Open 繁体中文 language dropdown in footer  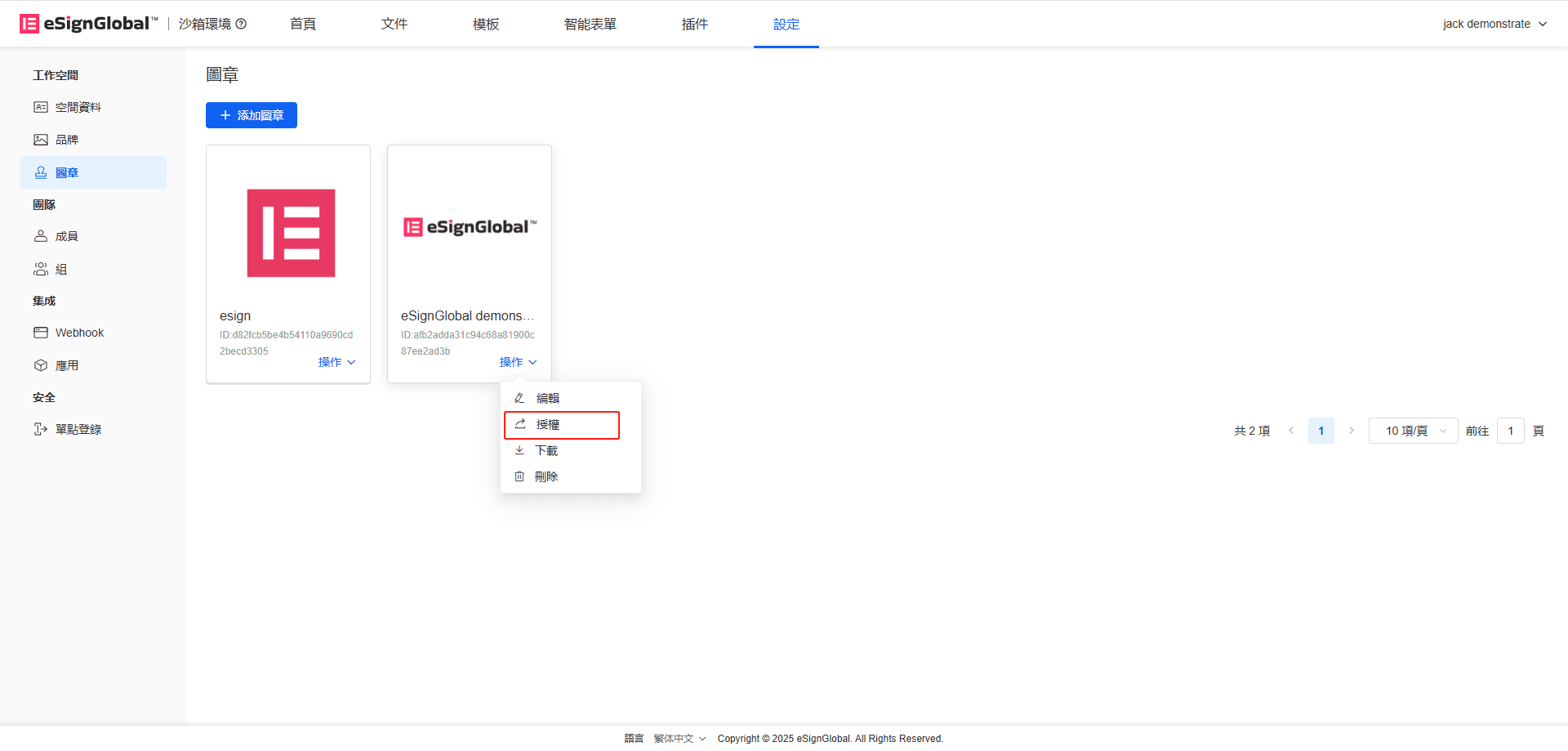click(x=679, y=739)
